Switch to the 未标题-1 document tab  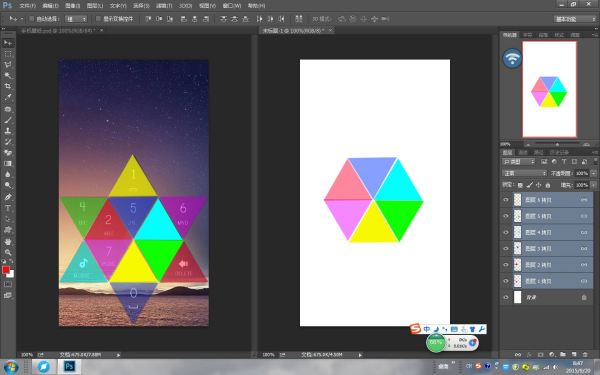point(293,30)
